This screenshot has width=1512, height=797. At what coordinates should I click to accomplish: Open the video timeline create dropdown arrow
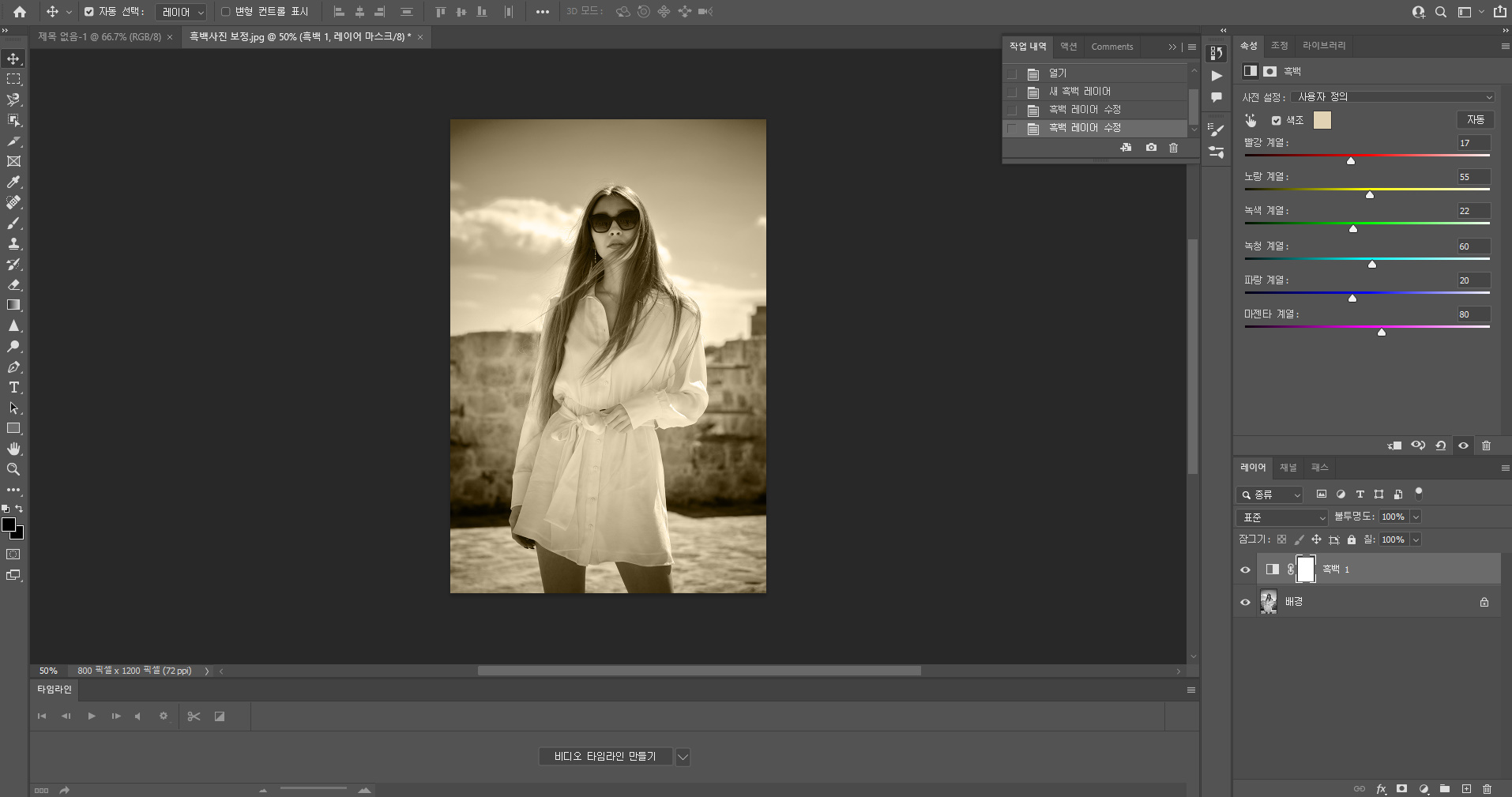click(683, 757)
